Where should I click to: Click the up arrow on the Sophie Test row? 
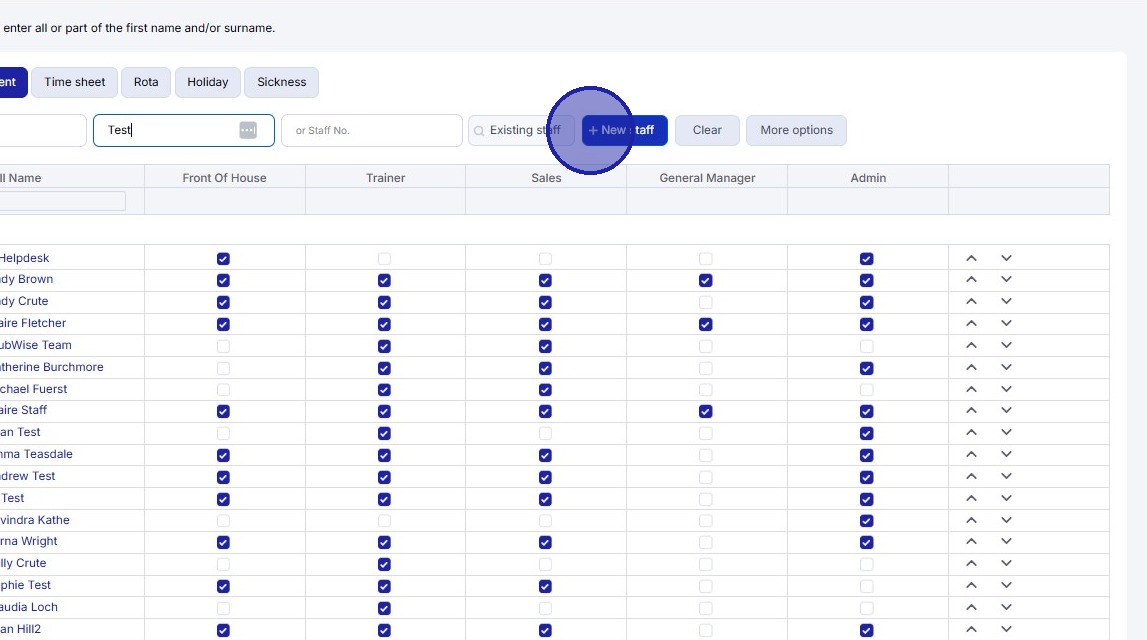pos(971,585)
